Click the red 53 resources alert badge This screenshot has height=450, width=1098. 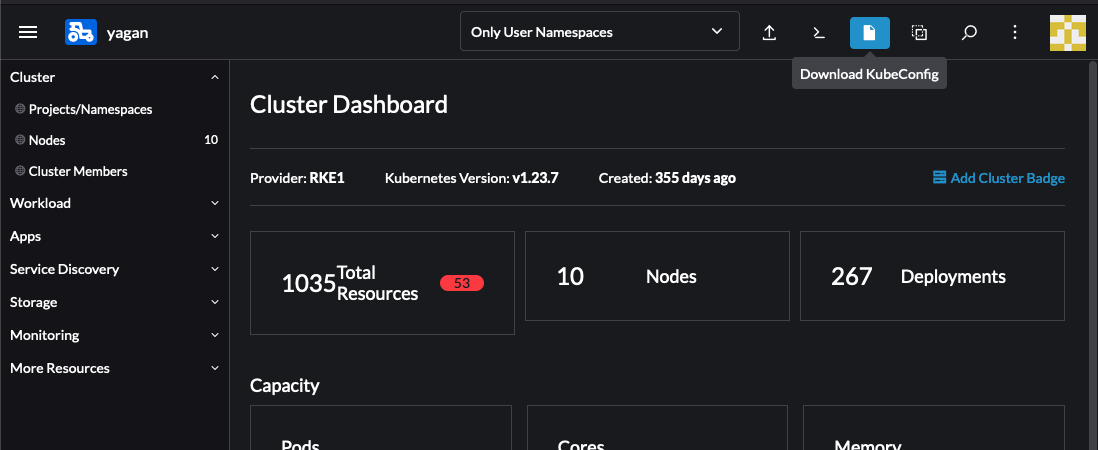(461, 283)
